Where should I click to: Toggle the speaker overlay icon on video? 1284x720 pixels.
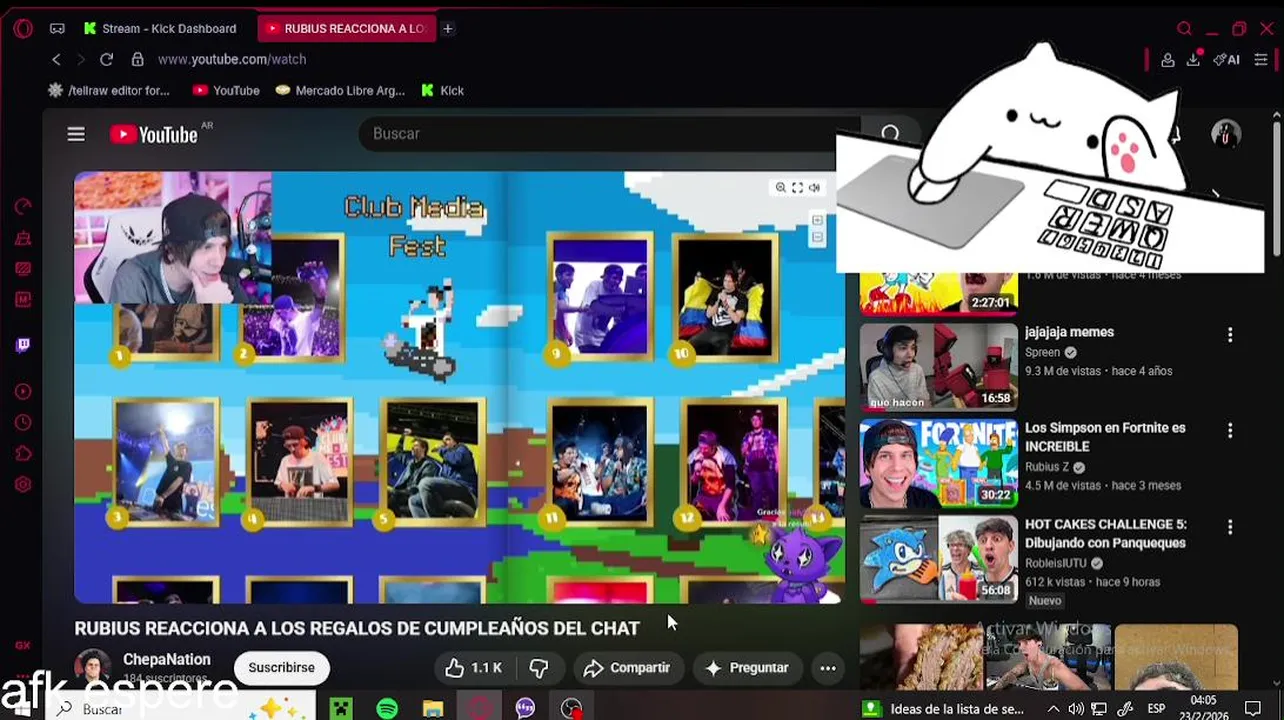point(814,187)
